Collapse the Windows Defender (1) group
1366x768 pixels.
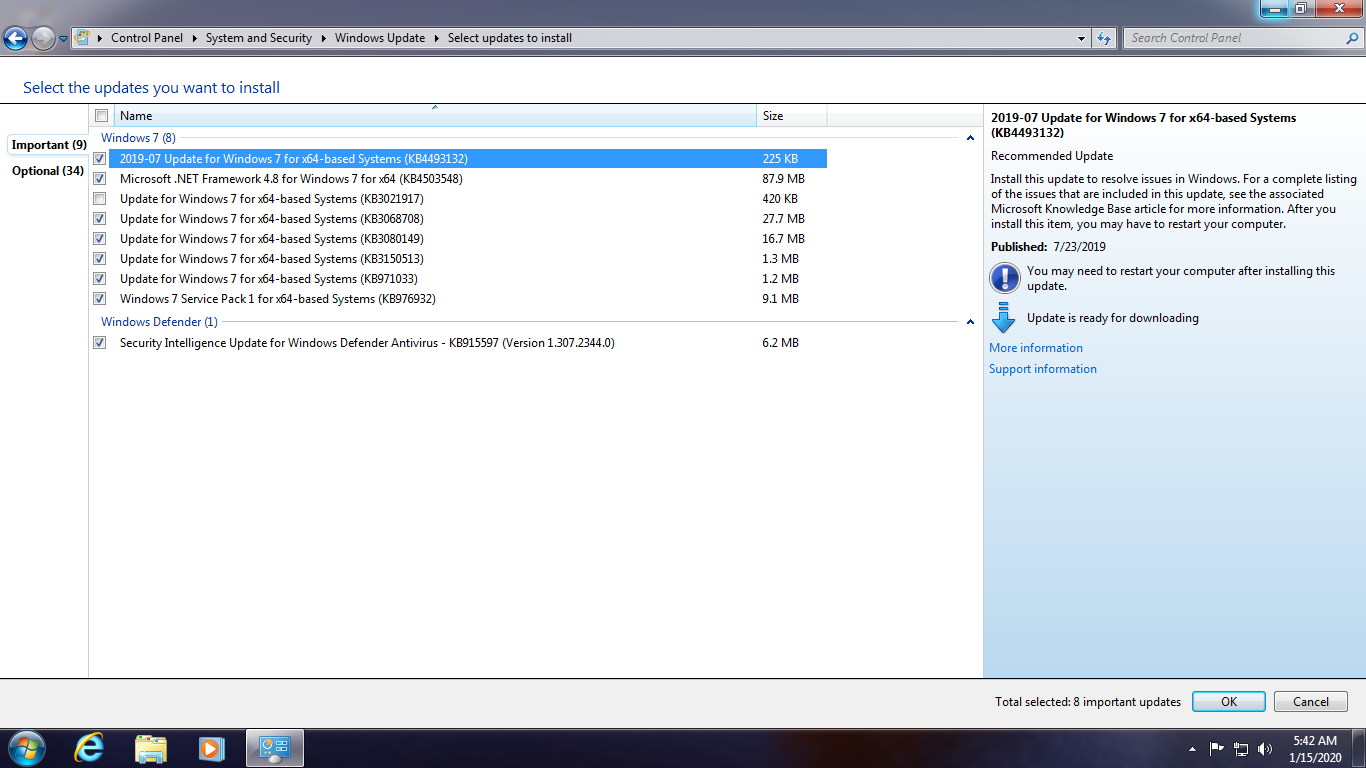[x=970, y=322]
